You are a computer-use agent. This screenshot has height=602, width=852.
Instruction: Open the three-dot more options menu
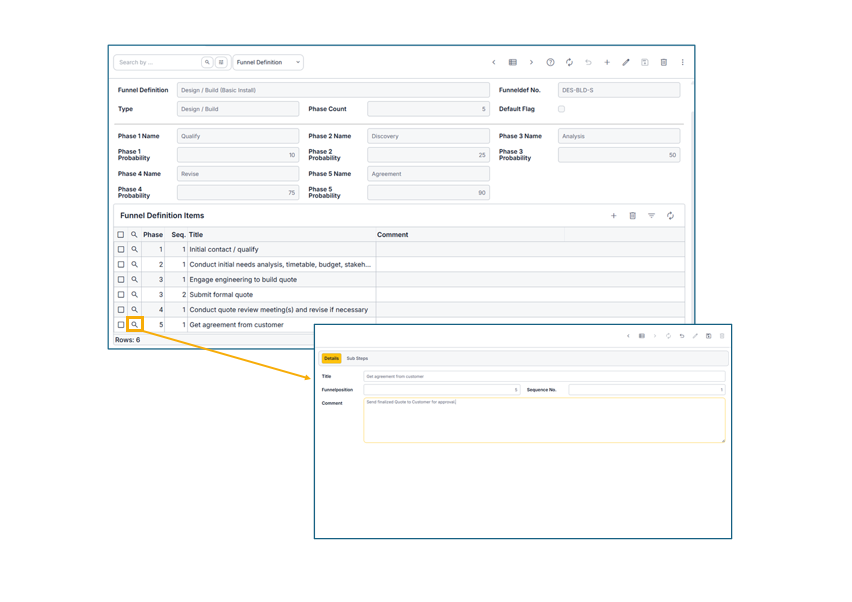(683, 62)
